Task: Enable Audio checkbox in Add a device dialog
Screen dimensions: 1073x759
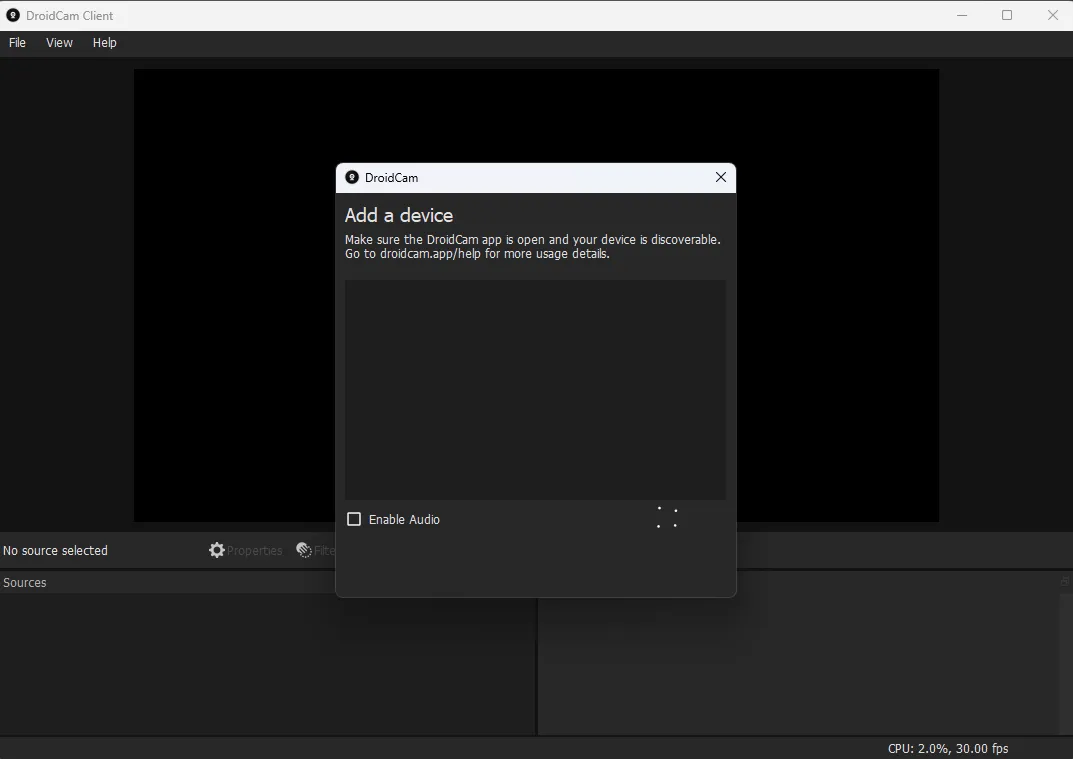Action: [354, 519]
